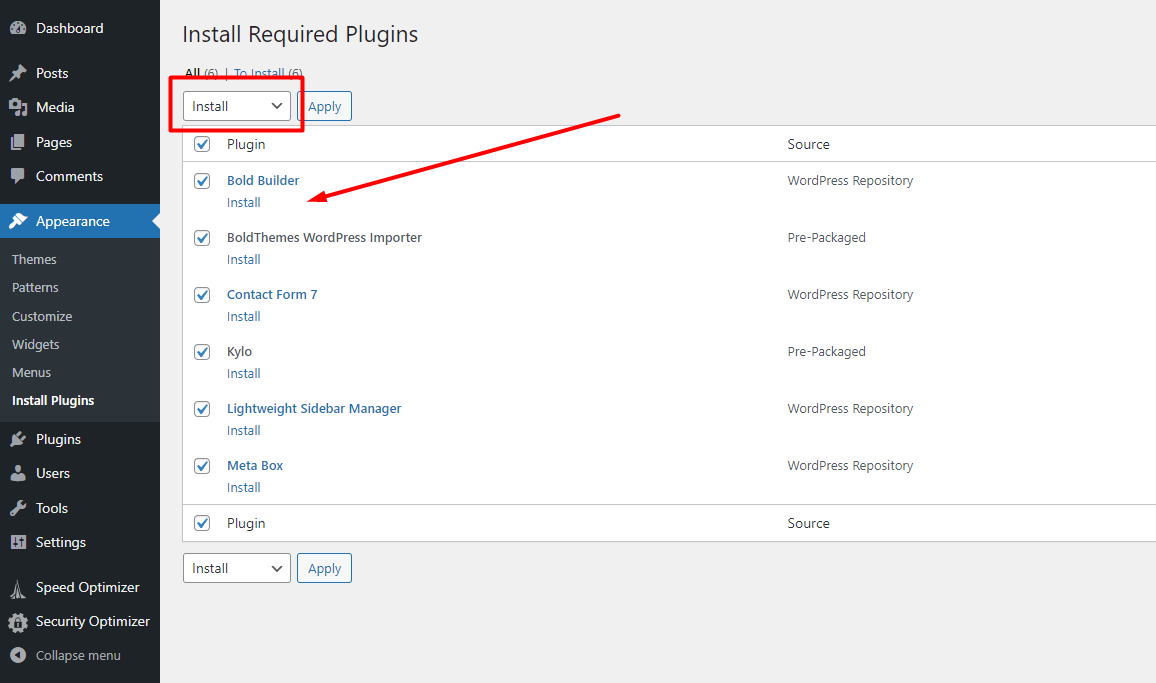This screenshot has width=1156, height=683.
Task: Click Install under Contact Form 7
Action: pos(244,316)
